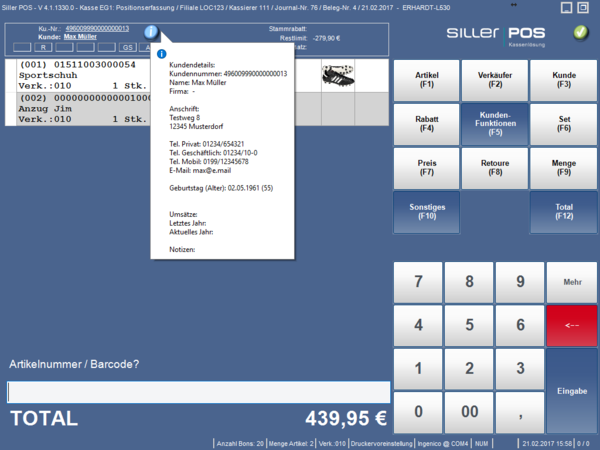Open Kunden-Funktionen (F5) menu

[x=490, y=123]
